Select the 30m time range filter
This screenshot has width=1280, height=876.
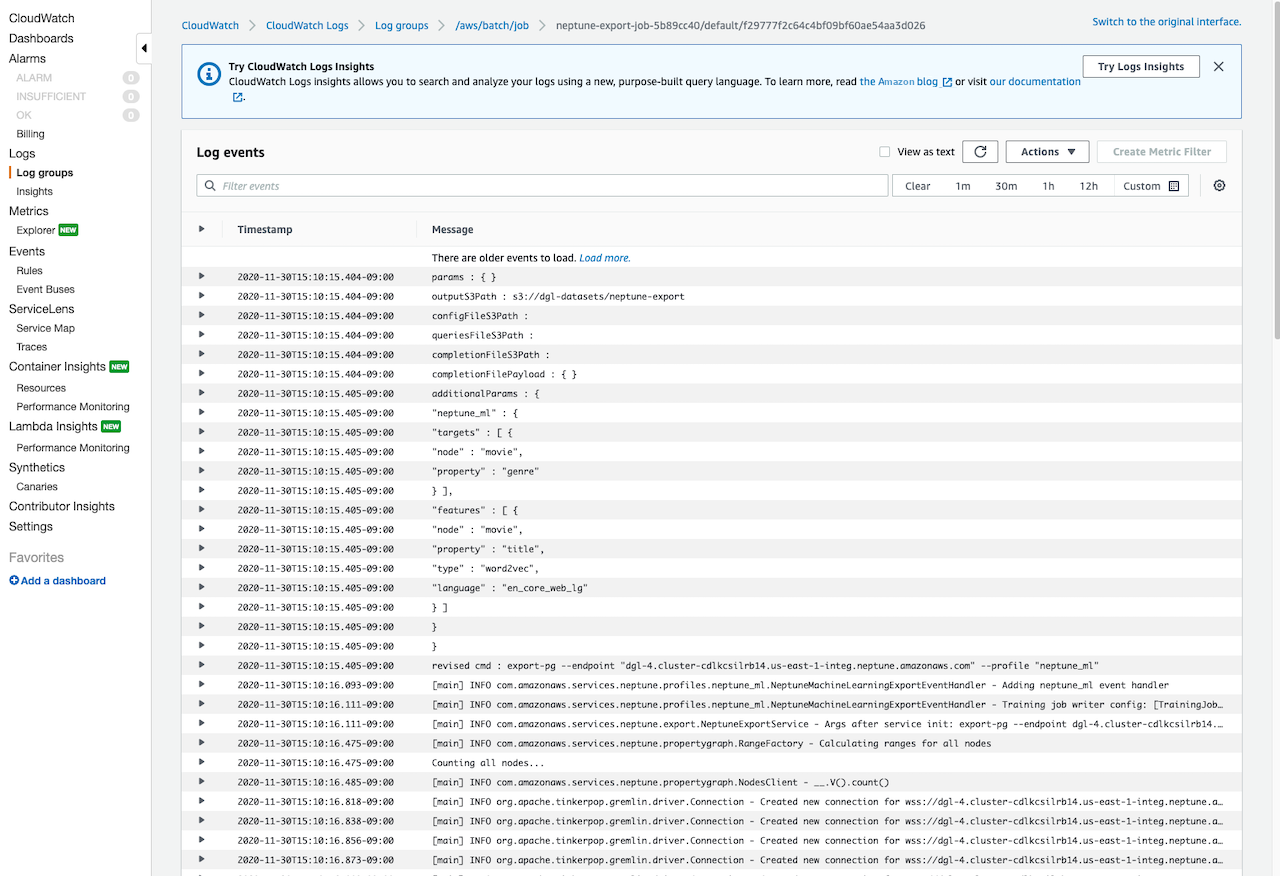[x=1005, y=186]
